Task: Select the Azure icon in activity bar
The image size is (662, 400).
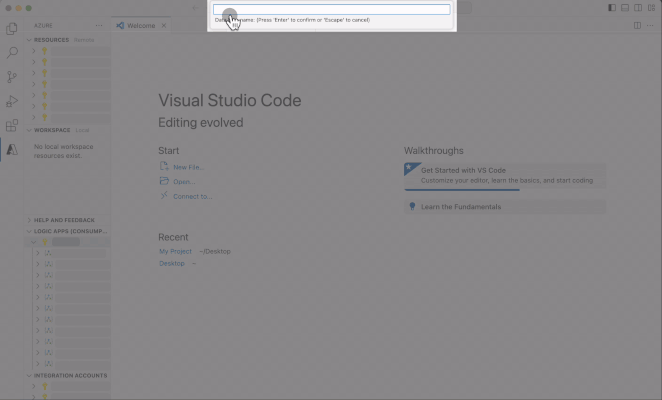Action: click(x=12, y=150)
